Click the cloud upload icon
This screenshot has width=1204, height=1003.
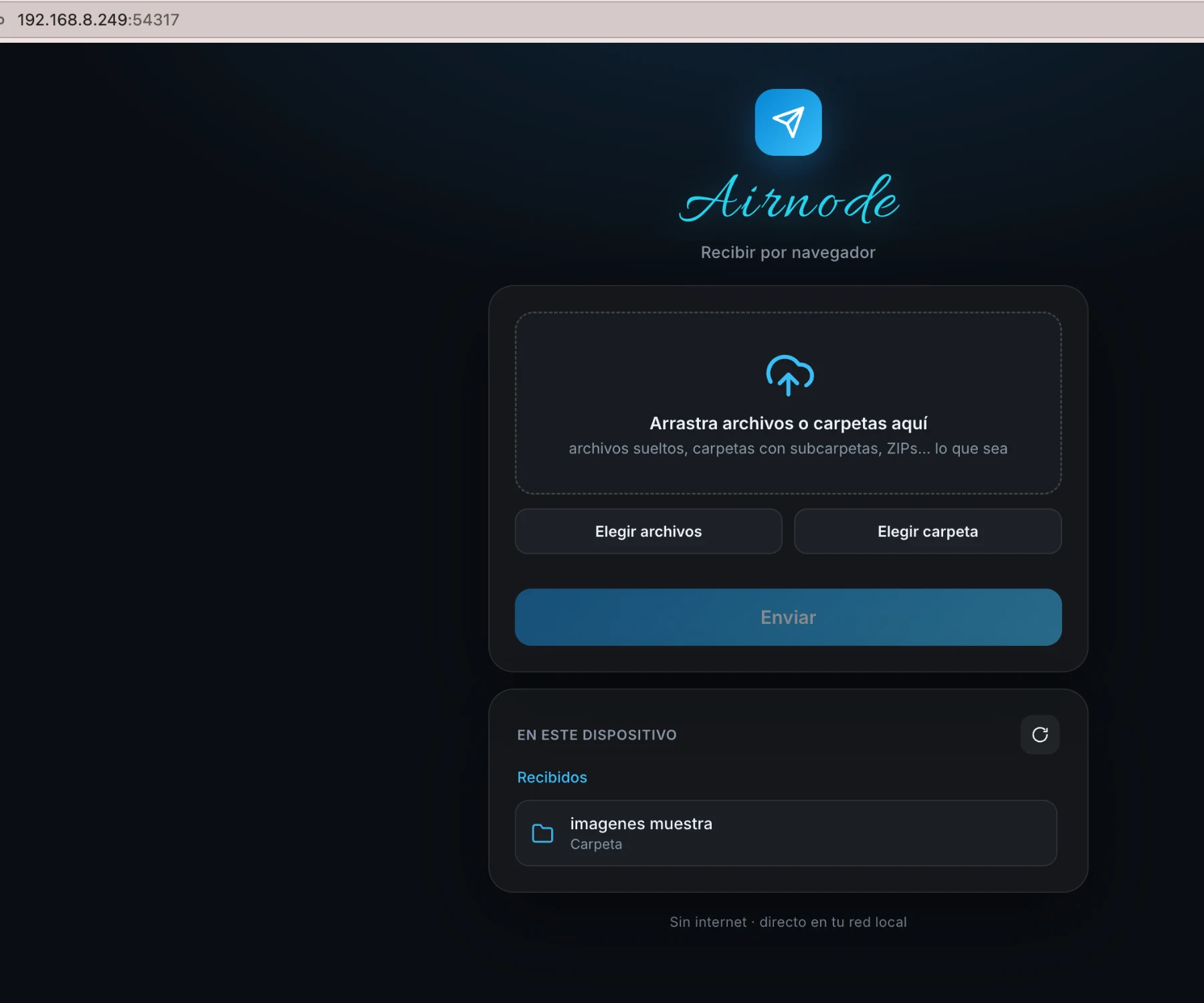click(x=789, y=375)
